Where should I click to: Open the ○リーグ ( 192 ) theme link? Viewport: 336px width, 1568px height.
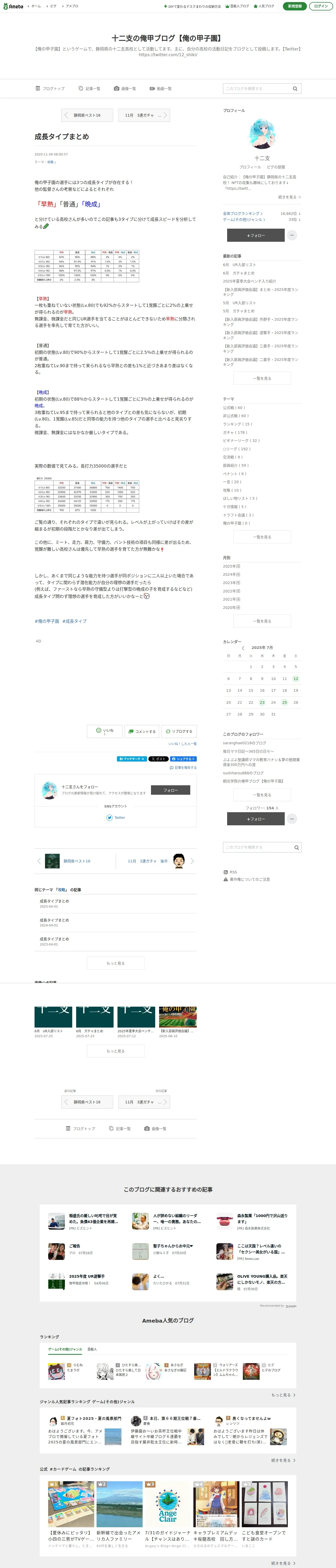tap(237, 449)
